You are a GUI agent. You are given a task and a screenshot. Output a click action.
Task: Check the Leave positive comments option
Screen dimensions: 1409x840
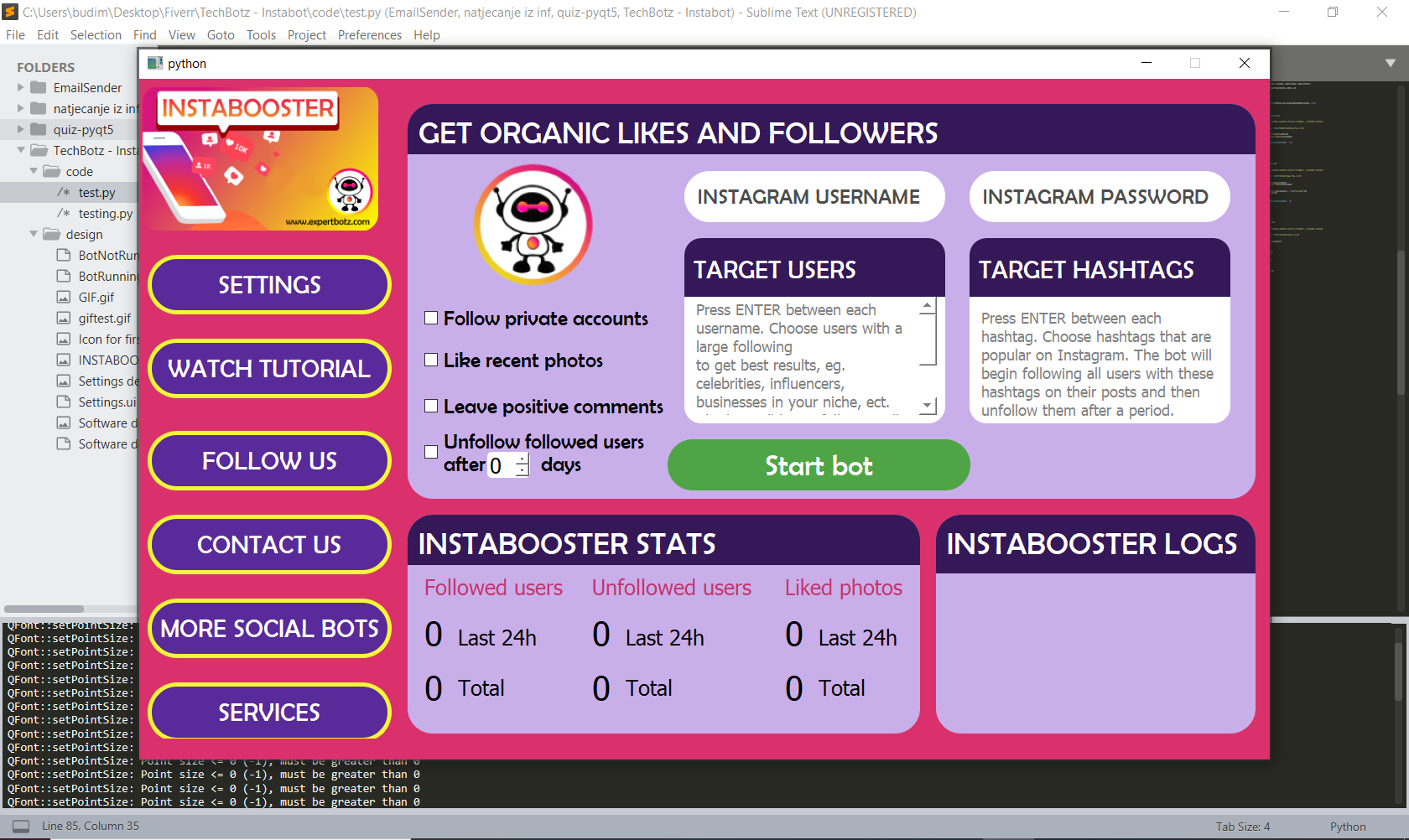click(431, 406)
